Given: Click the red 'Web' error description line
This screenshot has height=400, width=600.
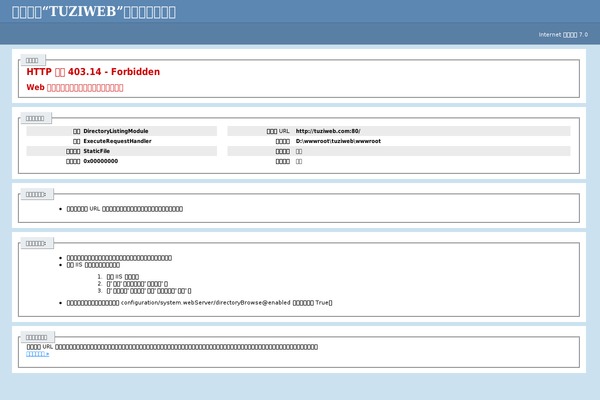Looking at the screenshot, I should (75, 88).
